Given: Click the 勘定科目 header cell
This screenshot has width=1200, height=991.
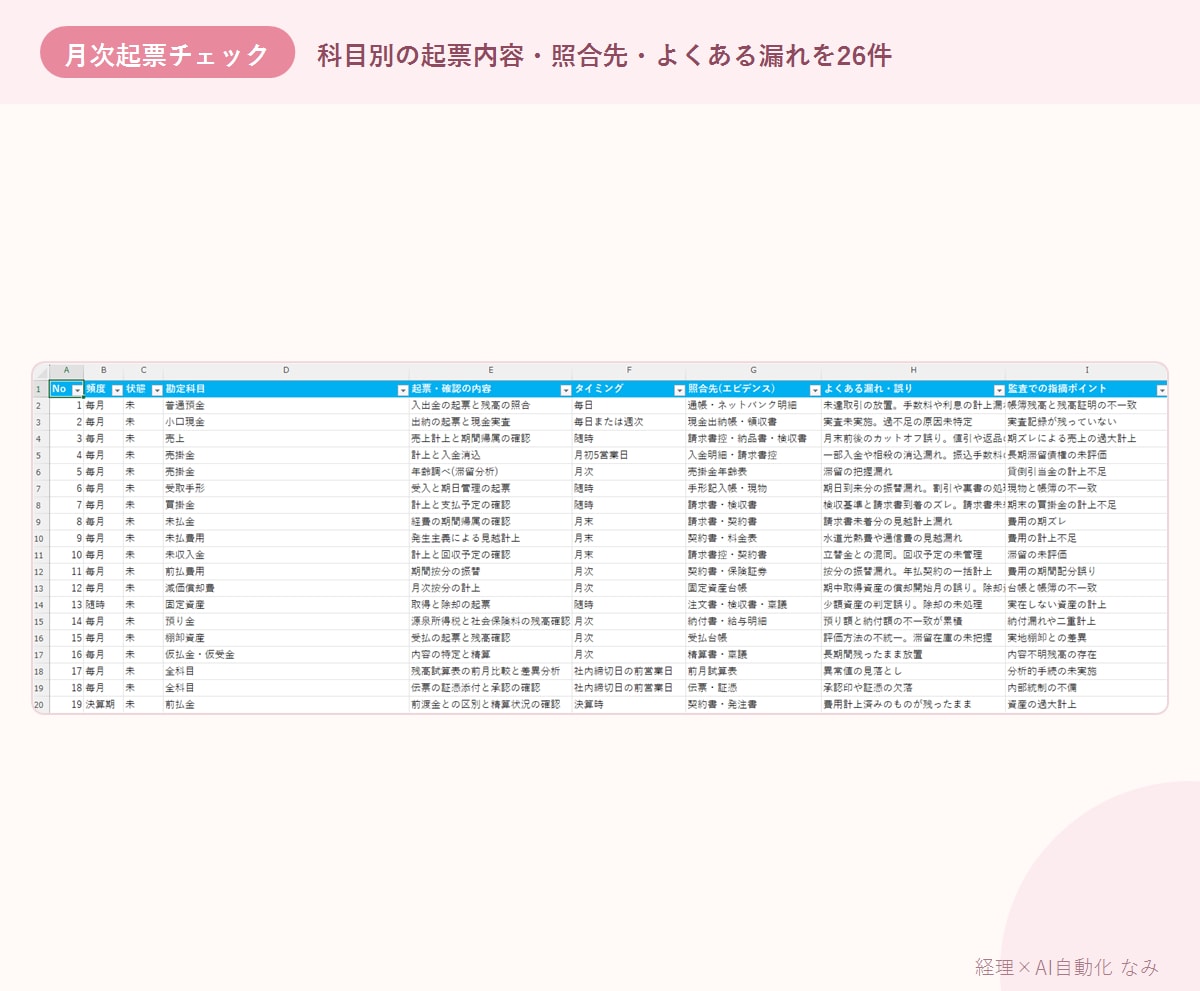Looking at the screenshot, I should point(286,389).
